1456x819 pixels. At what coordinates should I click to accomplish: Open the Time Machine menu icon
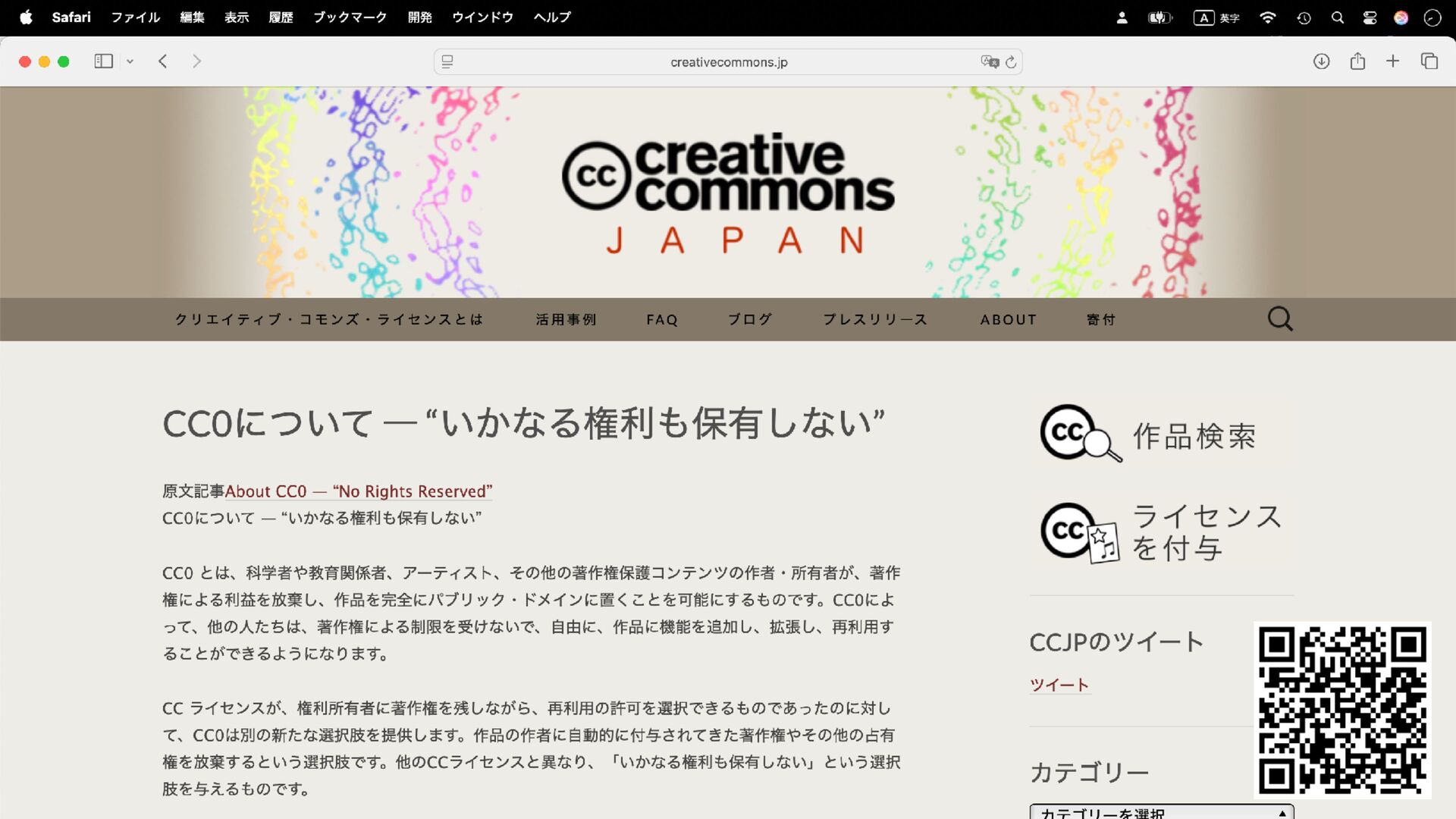1304,17
